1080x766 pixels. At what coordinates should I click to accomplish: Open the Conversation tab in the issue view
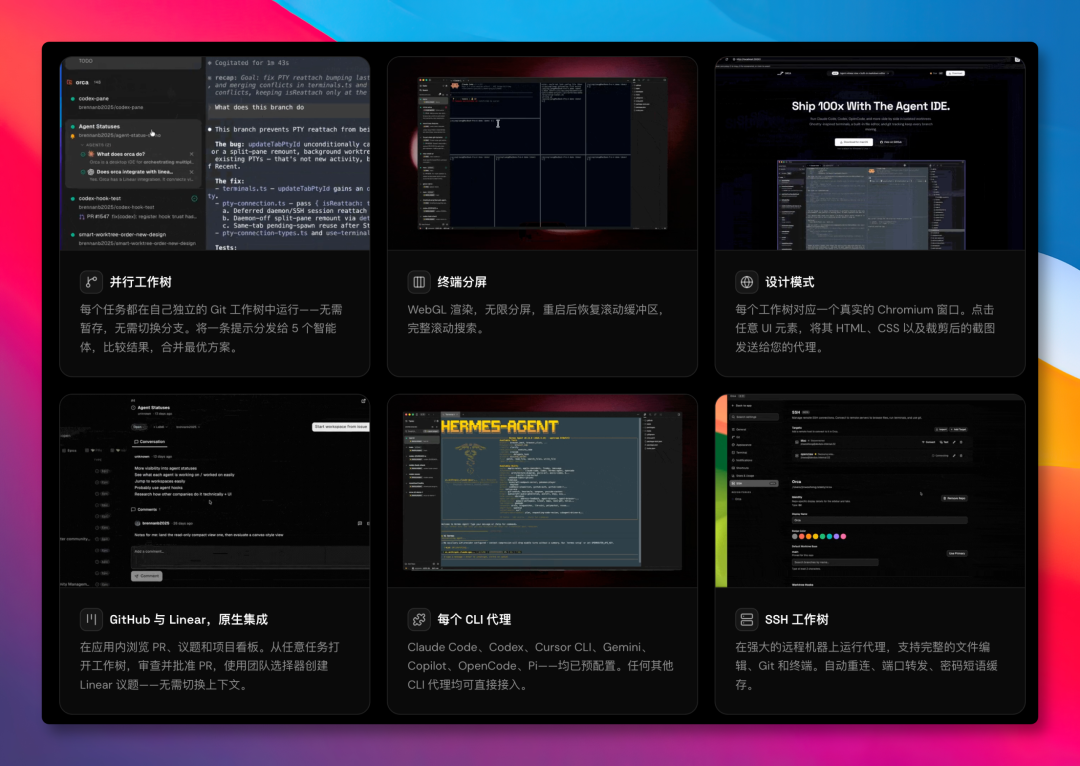pos(149,442)
